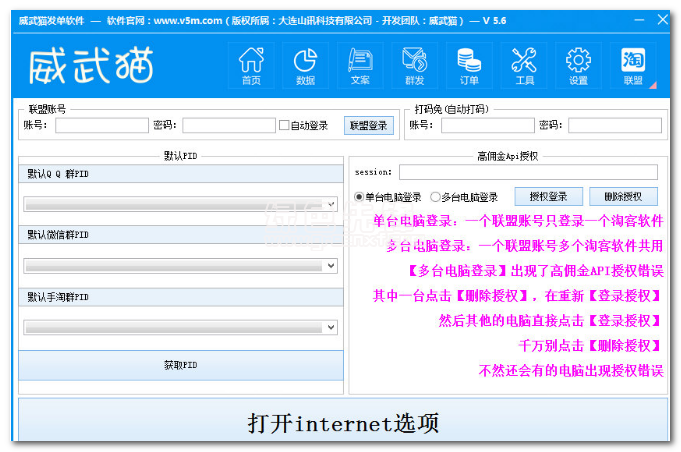Focus the 联盟账号 账号 input field

pos(102,125)
